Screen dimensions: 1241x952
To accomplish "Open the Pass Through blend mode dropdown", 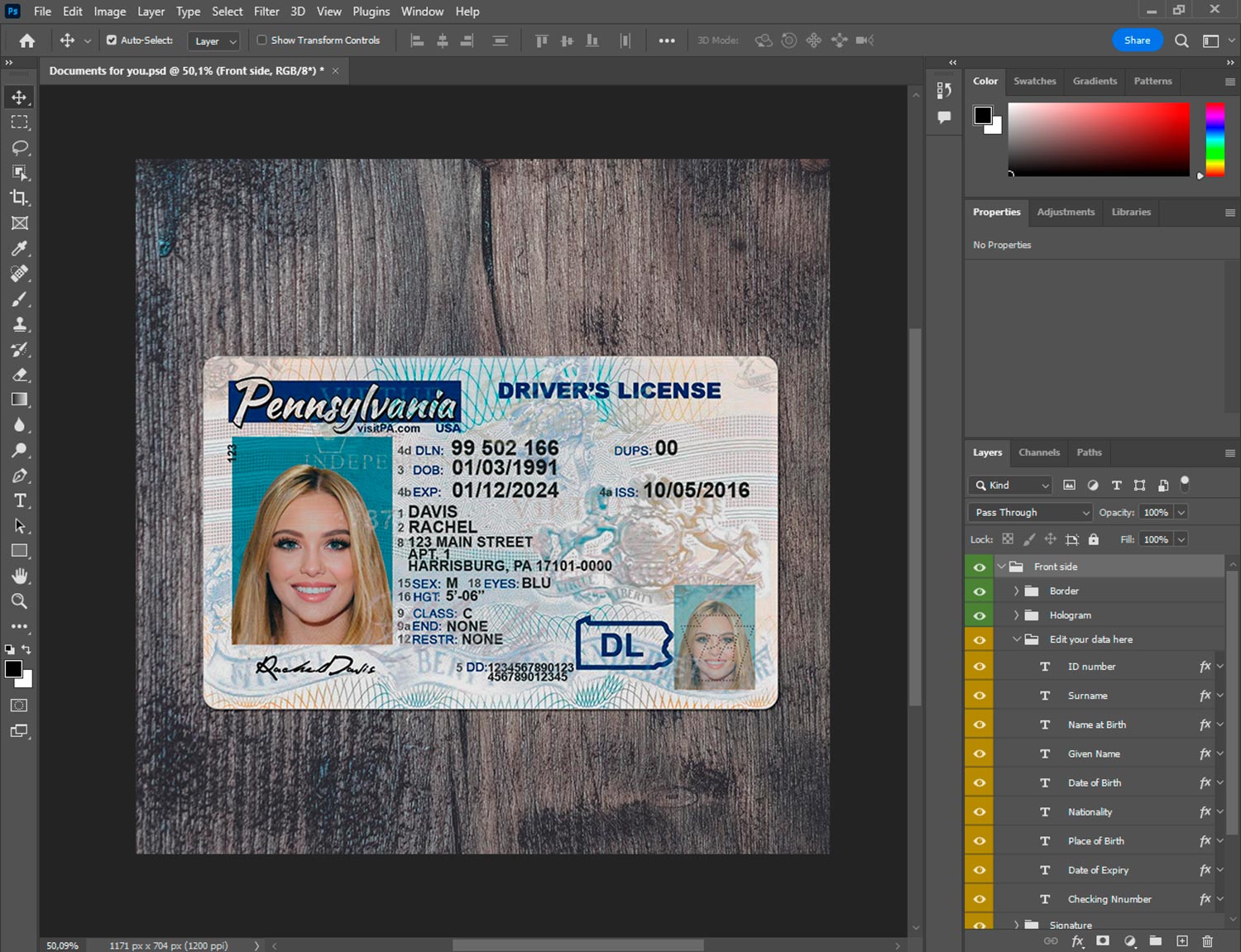I will point(1031,513).
